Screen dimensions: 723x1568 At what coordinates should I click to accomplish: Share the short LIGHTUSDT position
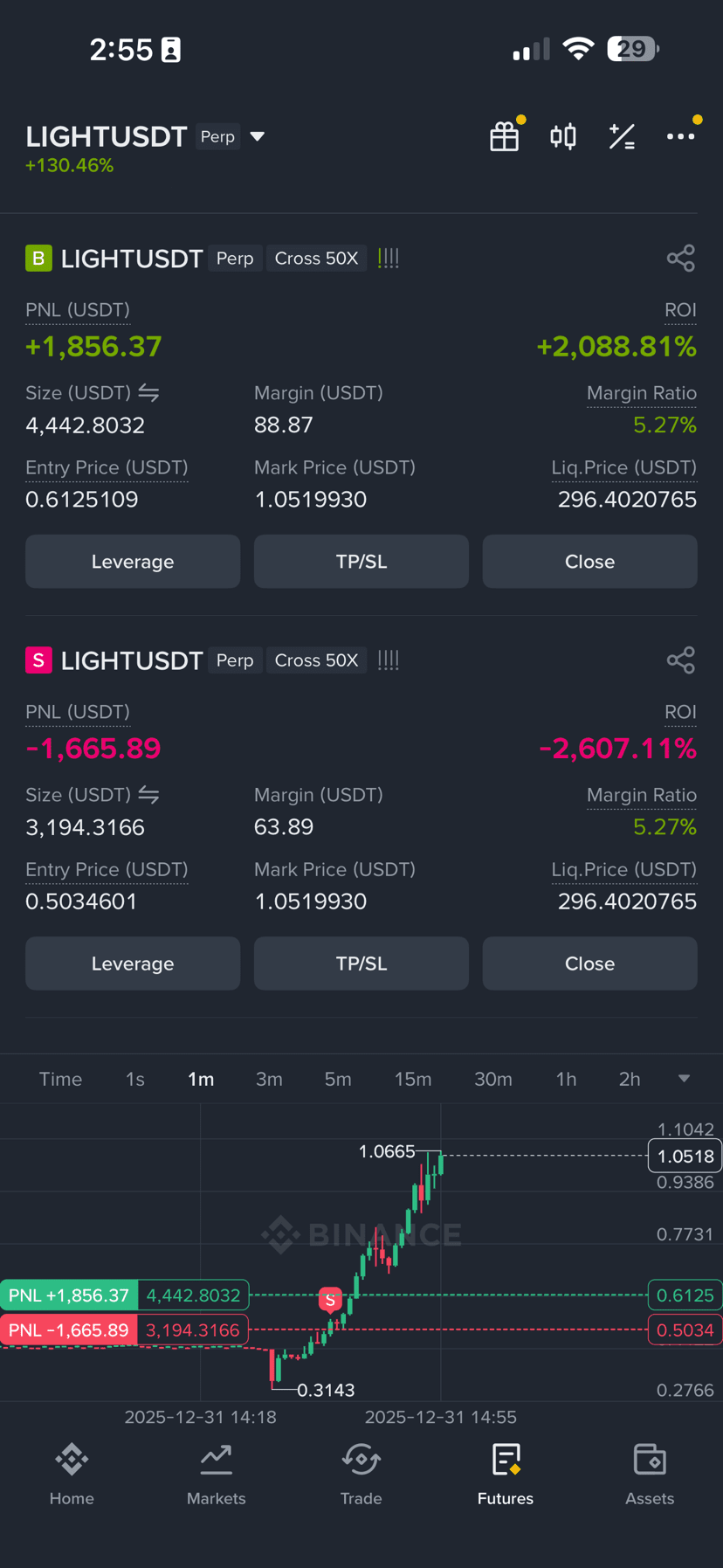[680, 660]
